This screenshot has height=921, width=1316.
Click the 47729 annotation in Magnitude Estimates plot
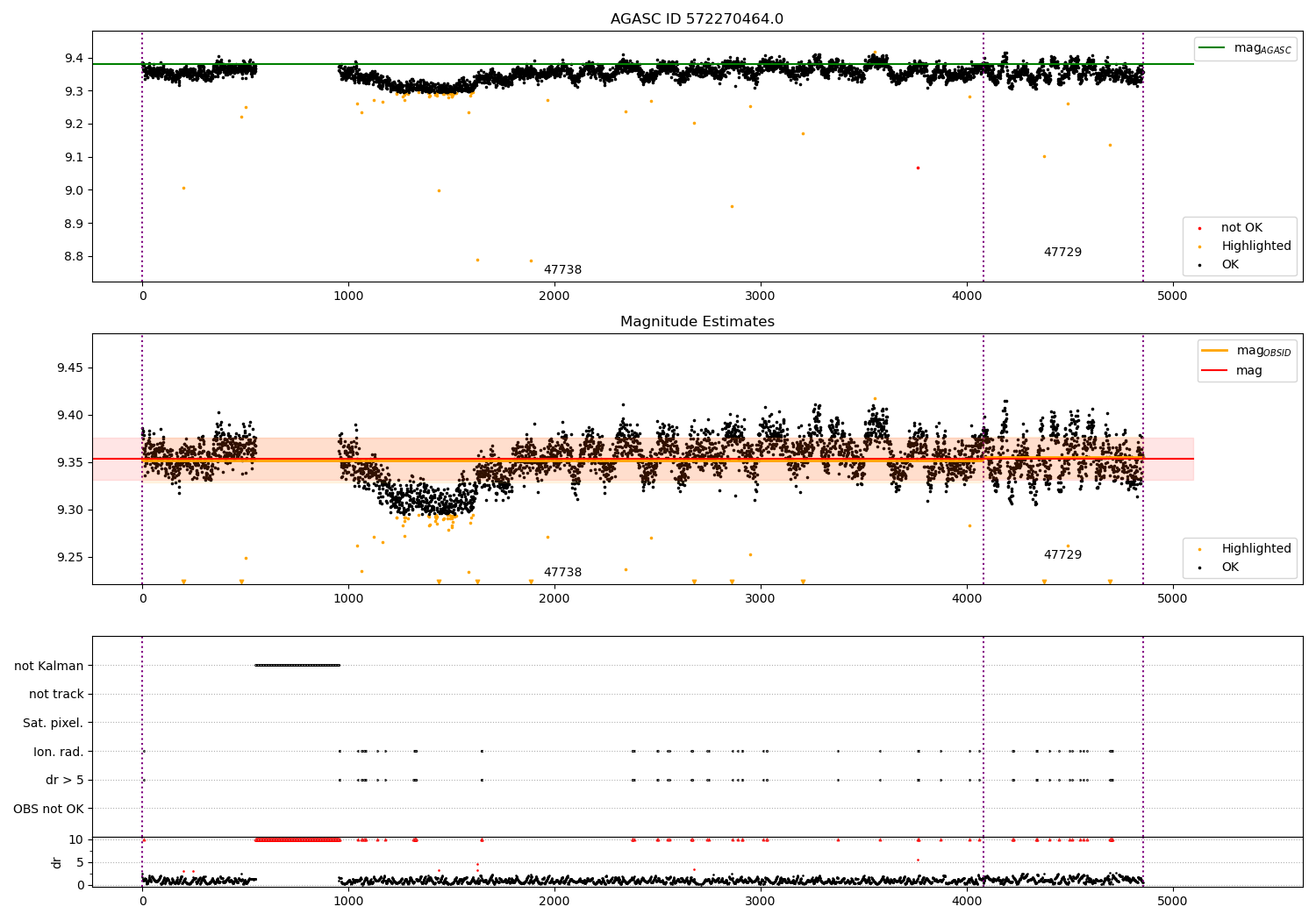click(1062, 555)
